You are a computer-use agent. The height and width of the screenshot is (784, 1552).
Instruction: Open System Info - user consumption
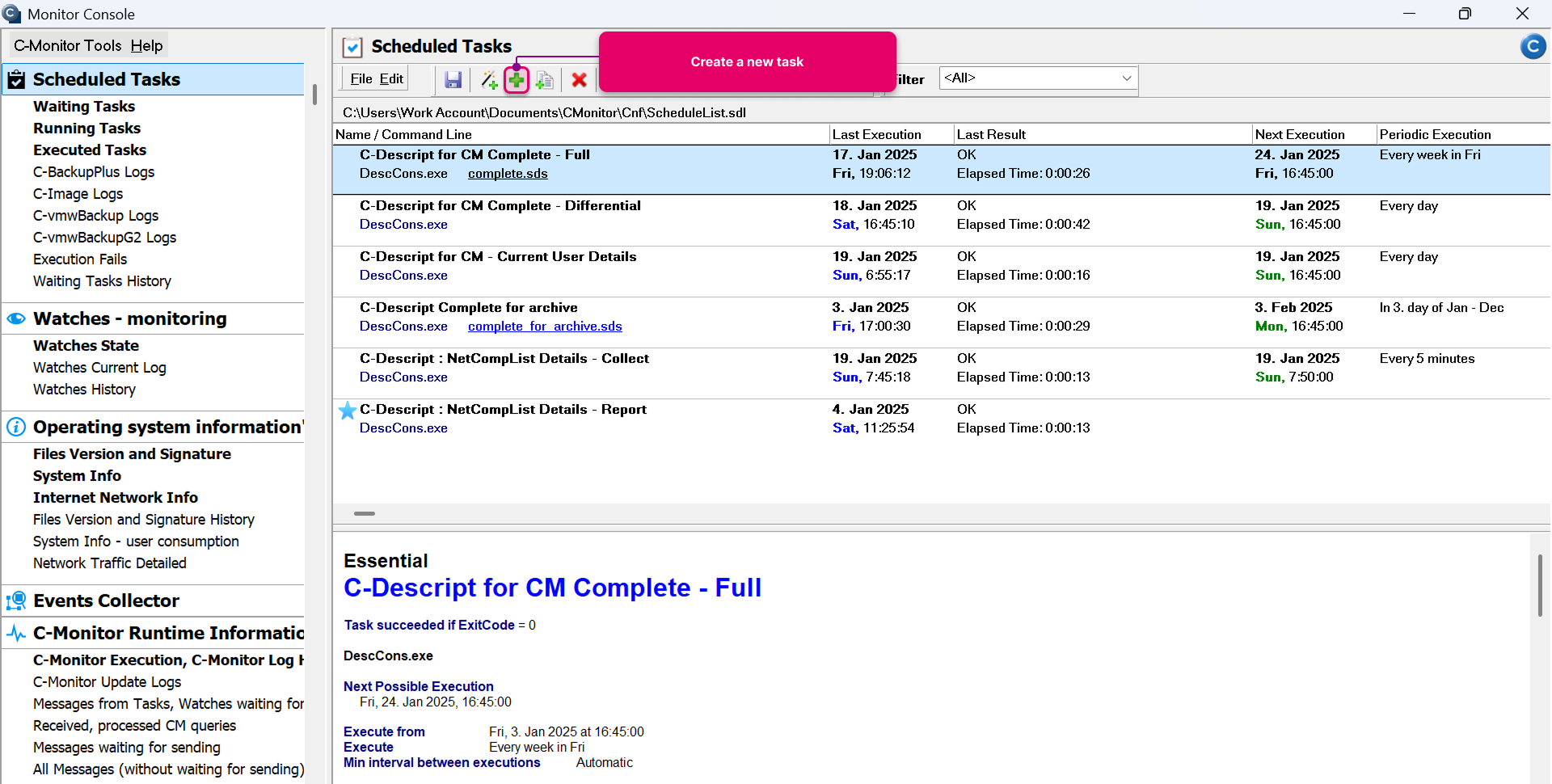[136, 541]
